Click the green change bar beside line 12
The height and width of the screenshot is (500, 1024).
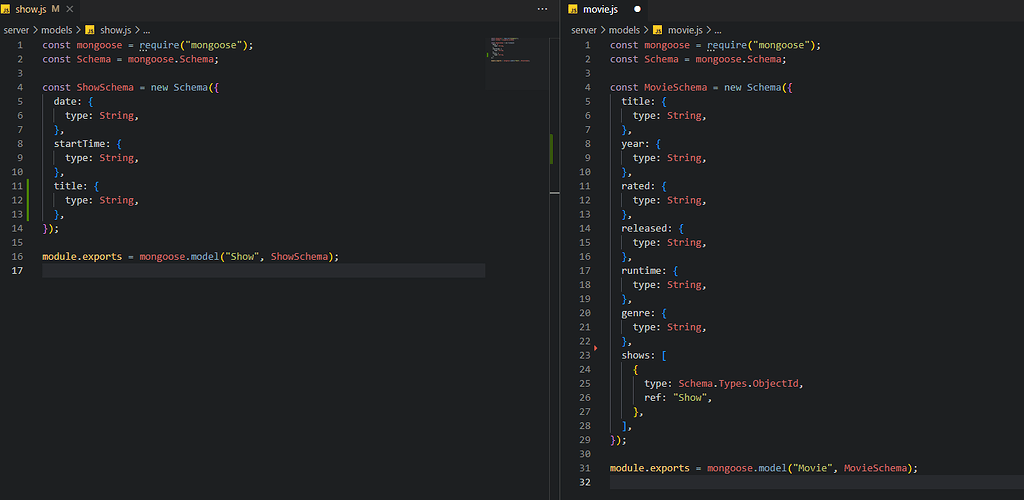click(30, 200)
